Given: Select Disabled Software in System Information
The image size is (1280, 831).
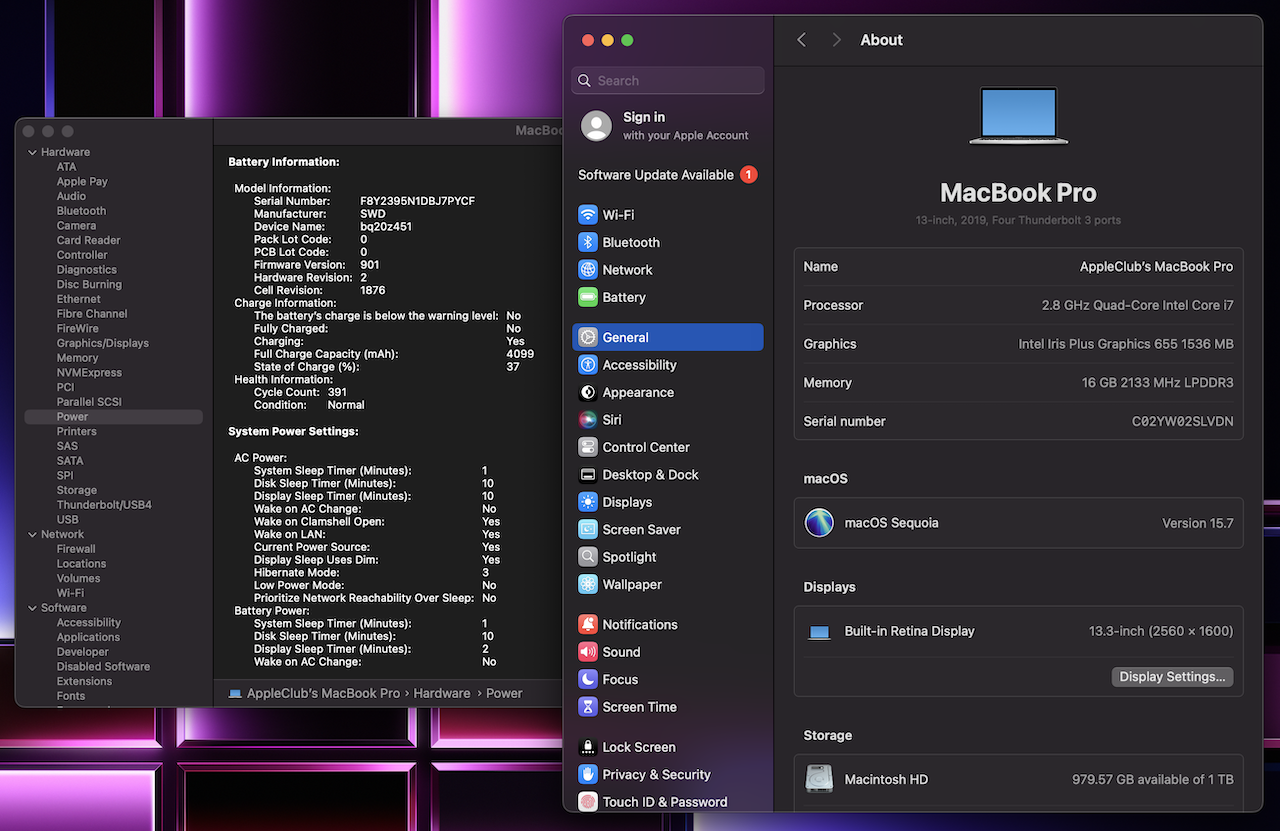Looking at the screenshot, I should (x=103, y=667).
